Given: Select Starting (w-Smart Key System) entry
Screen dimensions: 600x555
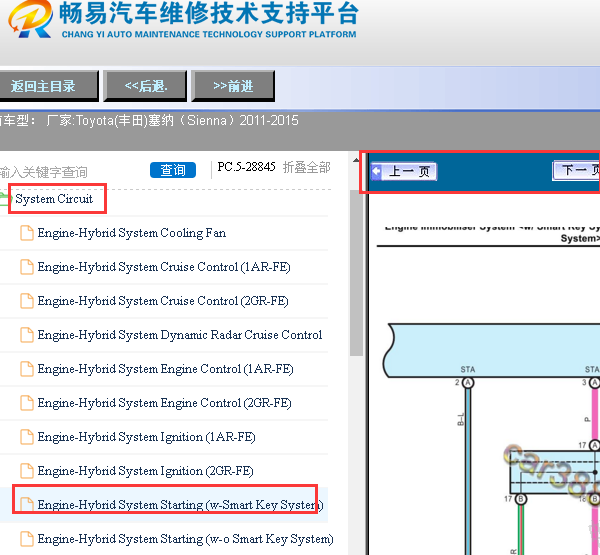Looking at the screenshot, I should 180,505.
